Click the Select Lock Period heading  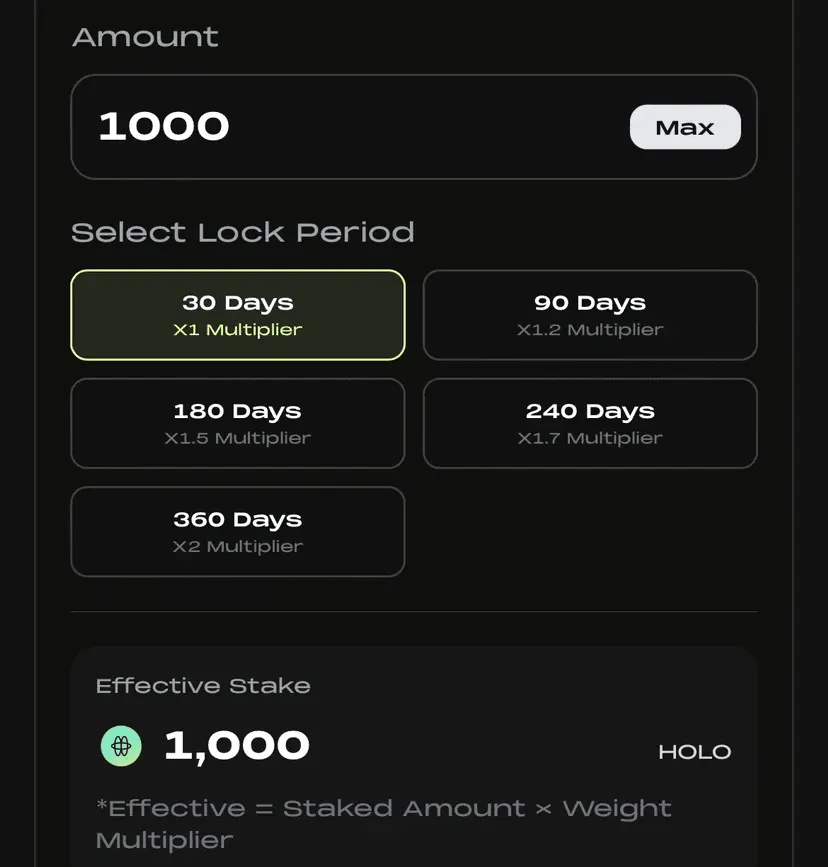tap(243, 232)
